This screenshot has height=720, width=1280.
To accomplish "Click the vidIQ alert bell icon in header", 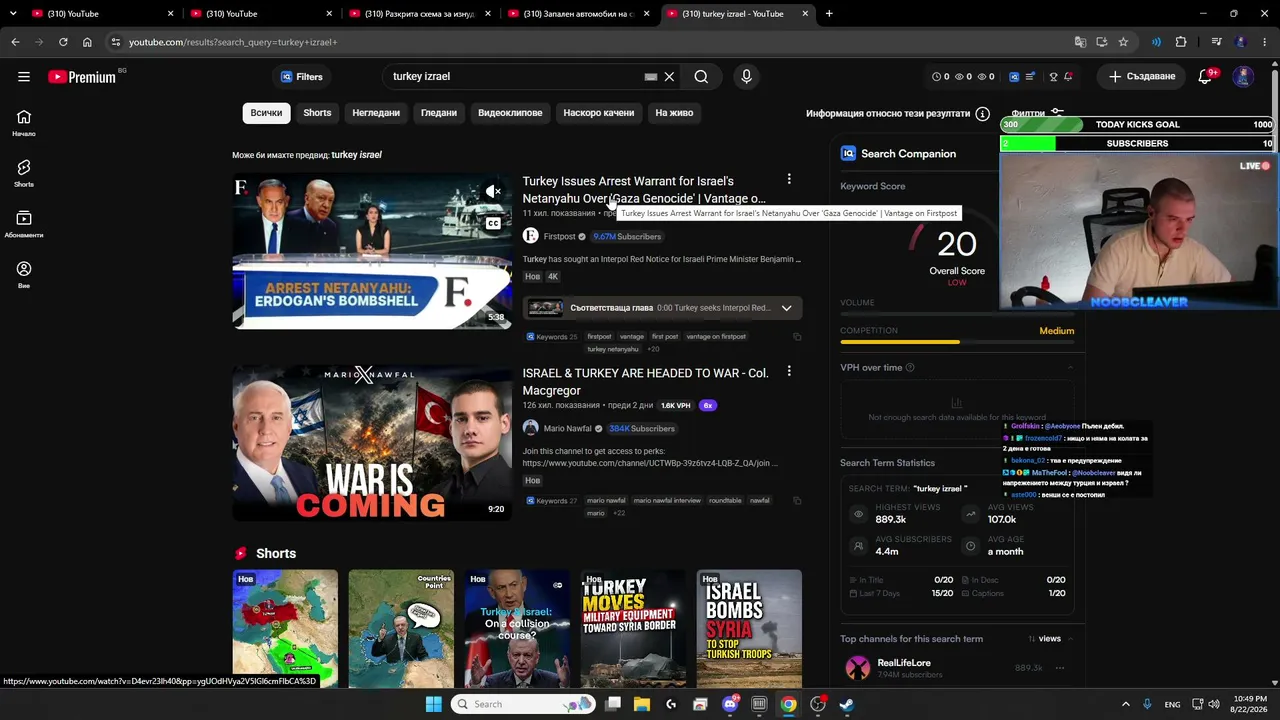I will pyautogui.click(x=1068, y=77).
